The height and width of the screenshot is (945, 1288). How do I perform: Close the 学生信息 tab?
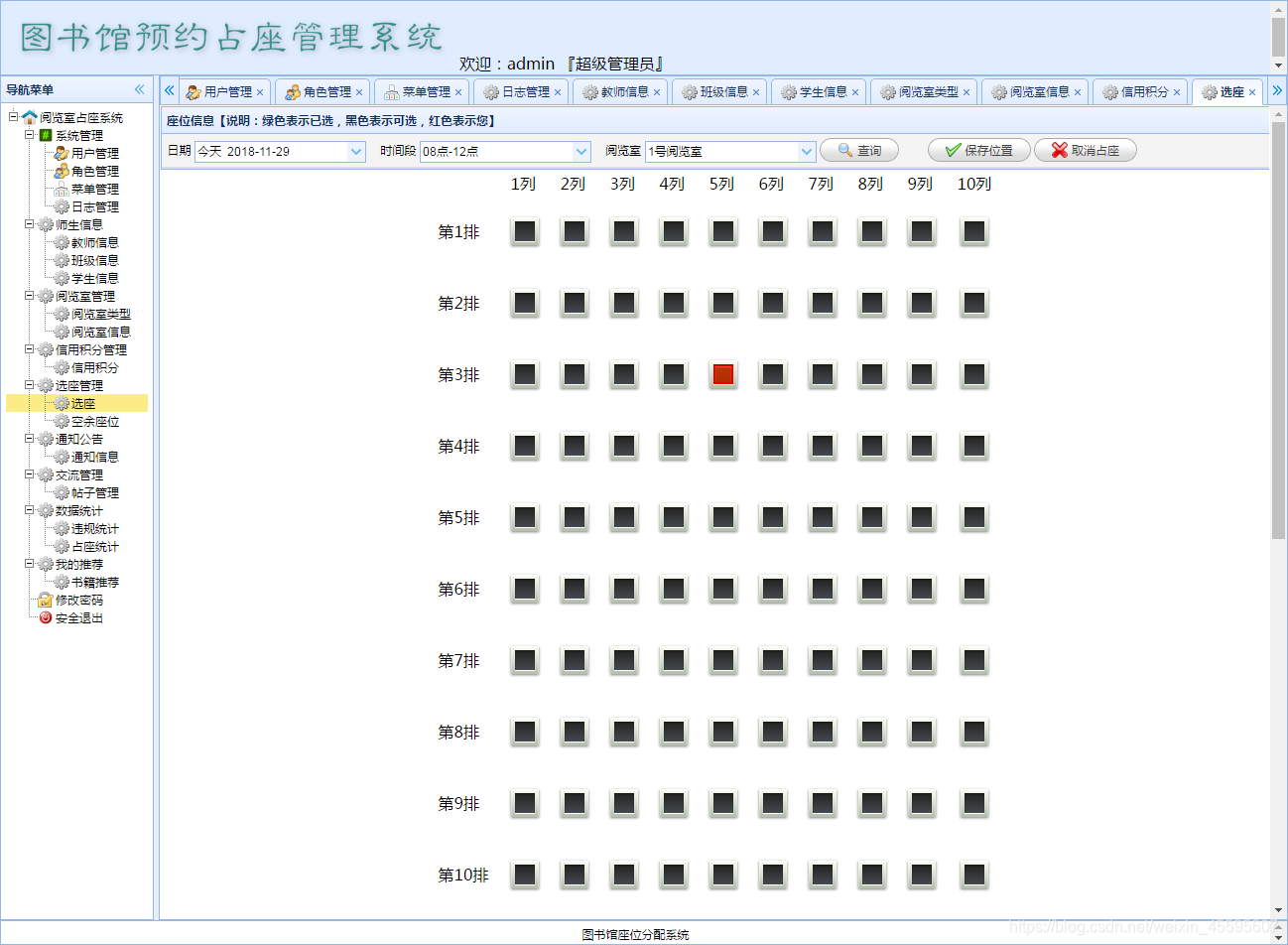click(855, 92)
